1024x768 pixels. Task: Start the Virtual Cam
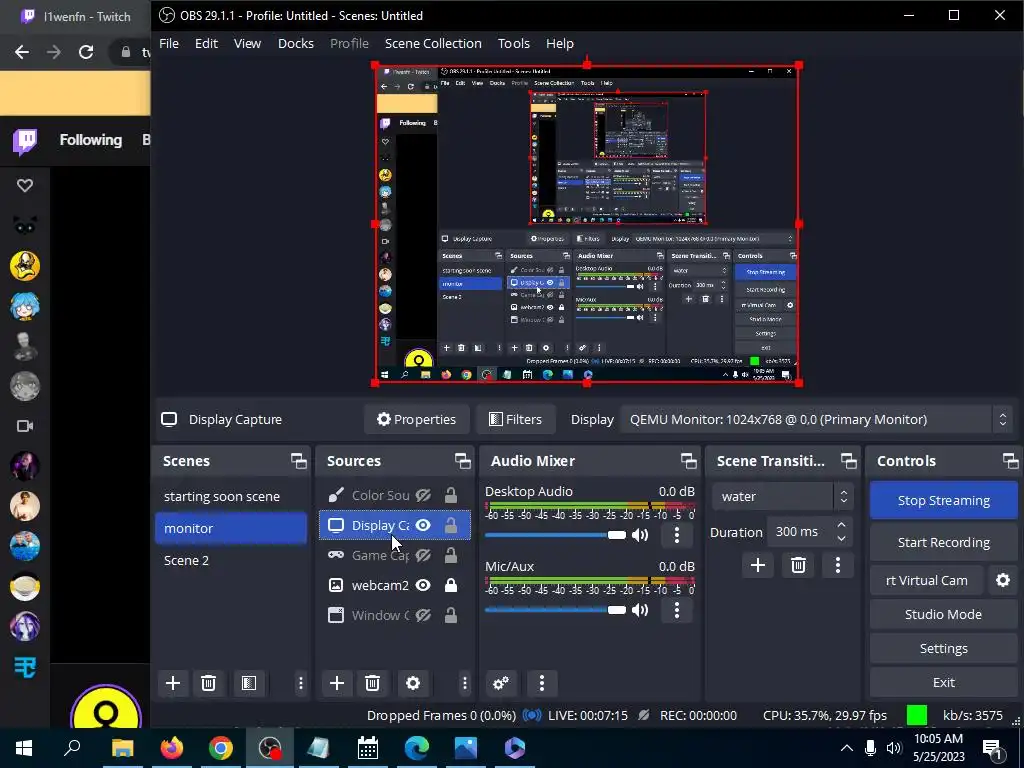click(x=926, y=580)
